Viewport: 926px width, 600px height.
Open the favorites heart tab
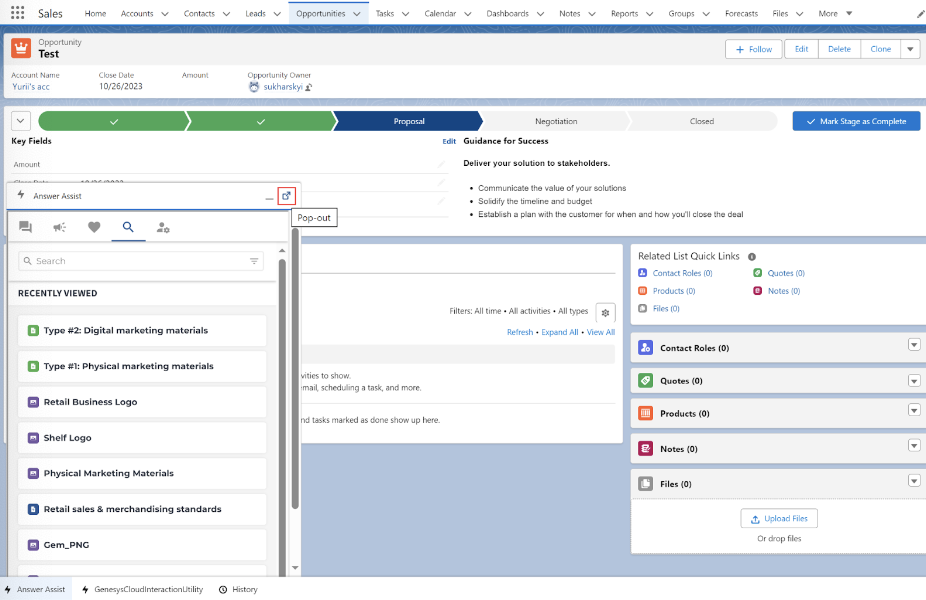tap(94, 227)
